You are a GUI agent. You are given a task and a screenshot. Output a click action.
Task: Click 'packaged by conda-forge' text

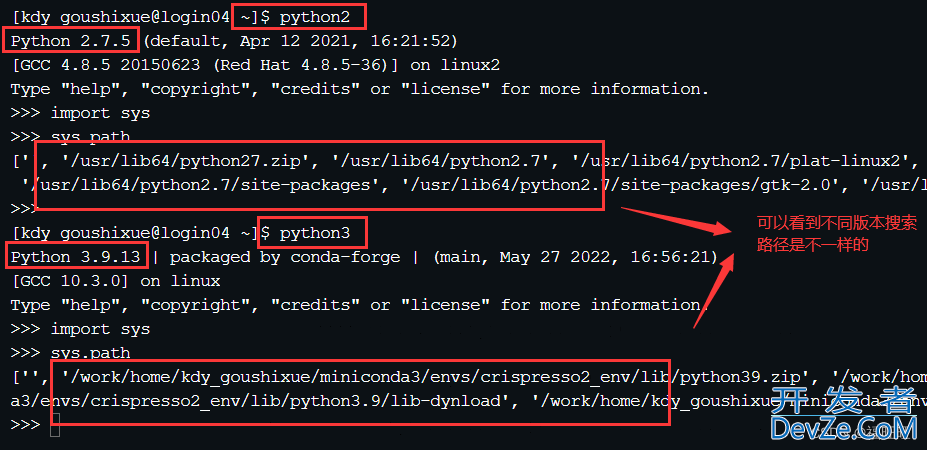tap(285, 257)
